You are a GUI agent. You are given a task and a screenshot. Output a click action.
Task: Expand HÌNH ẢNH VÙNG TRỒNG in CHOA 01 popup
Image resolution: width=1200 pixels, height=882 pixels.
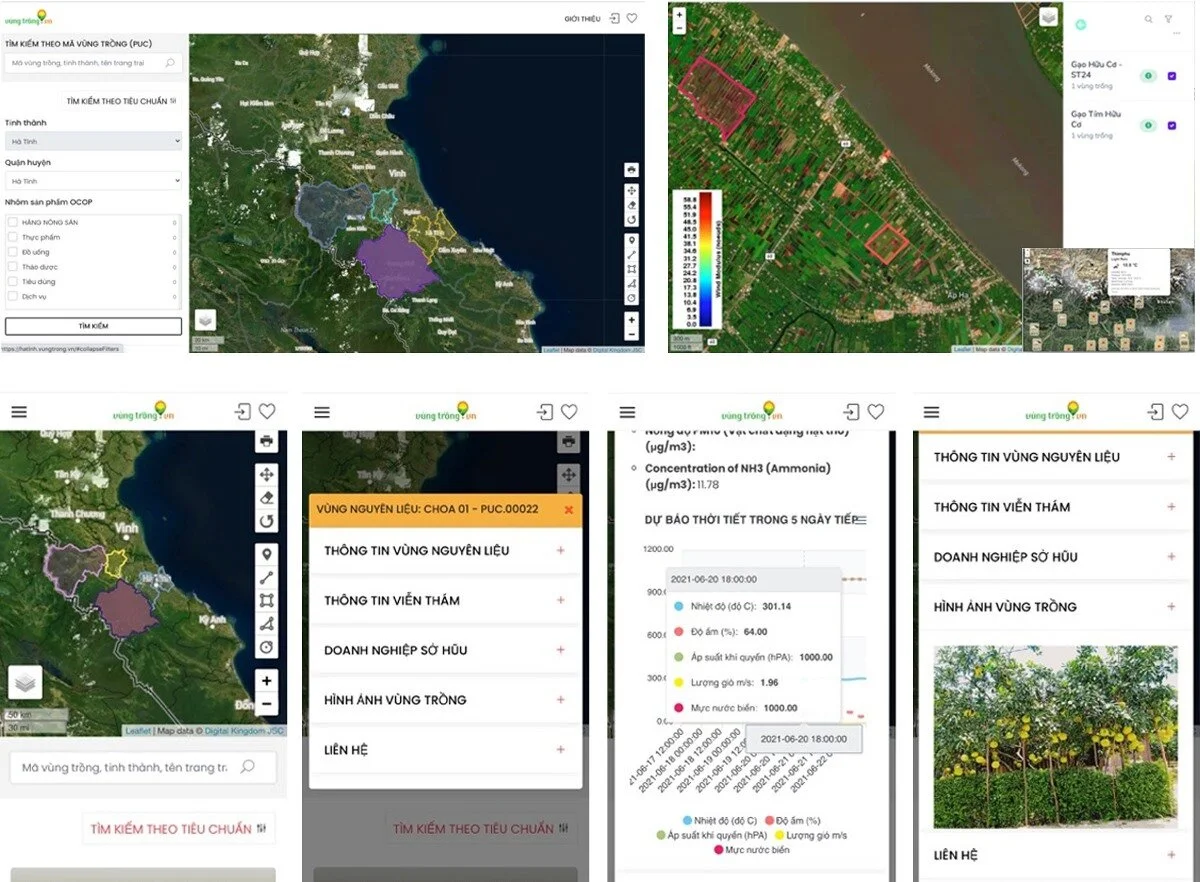445,700
